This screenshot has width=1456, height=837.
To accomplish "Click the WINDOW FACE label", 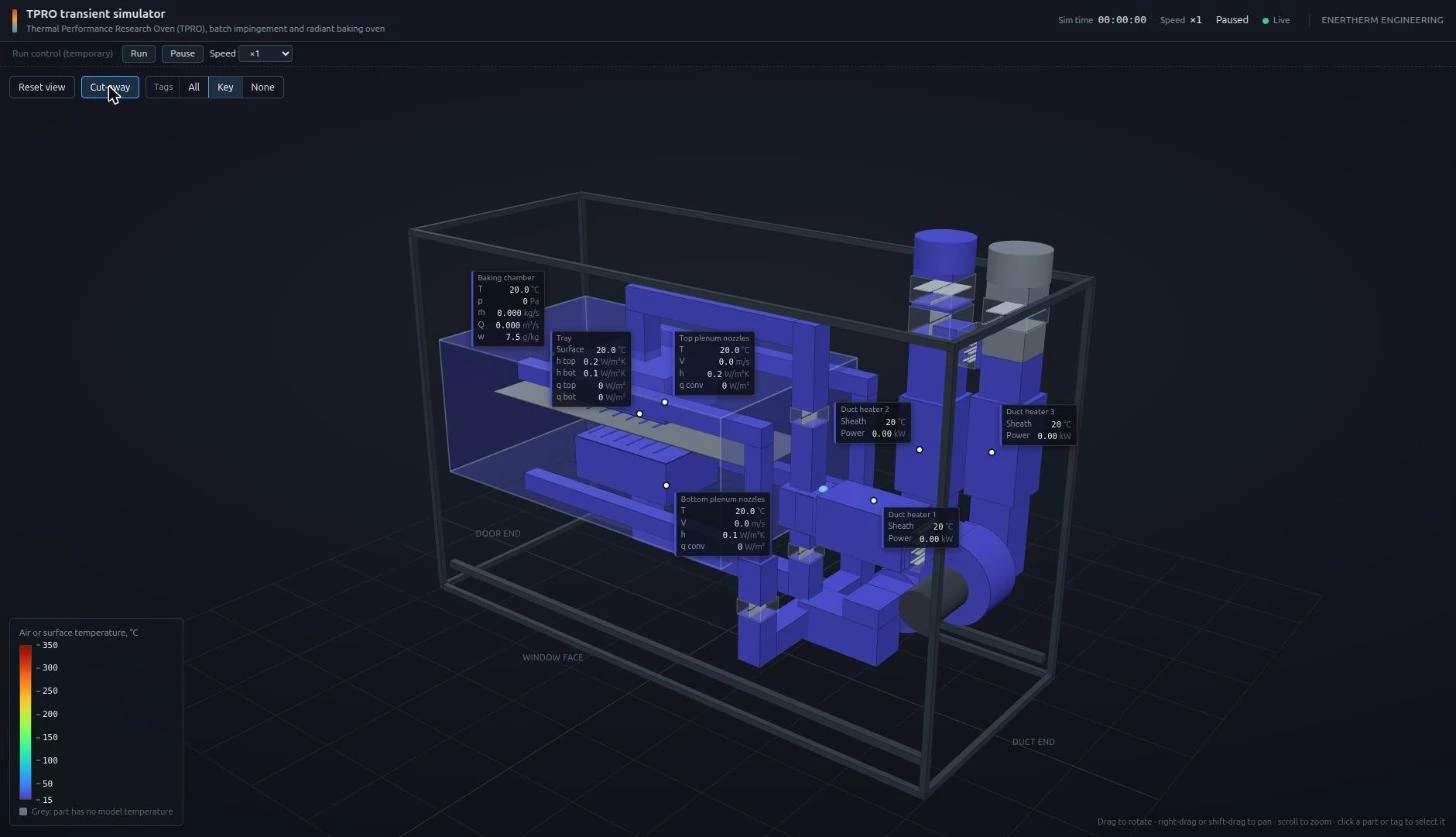I will (553, 658).
